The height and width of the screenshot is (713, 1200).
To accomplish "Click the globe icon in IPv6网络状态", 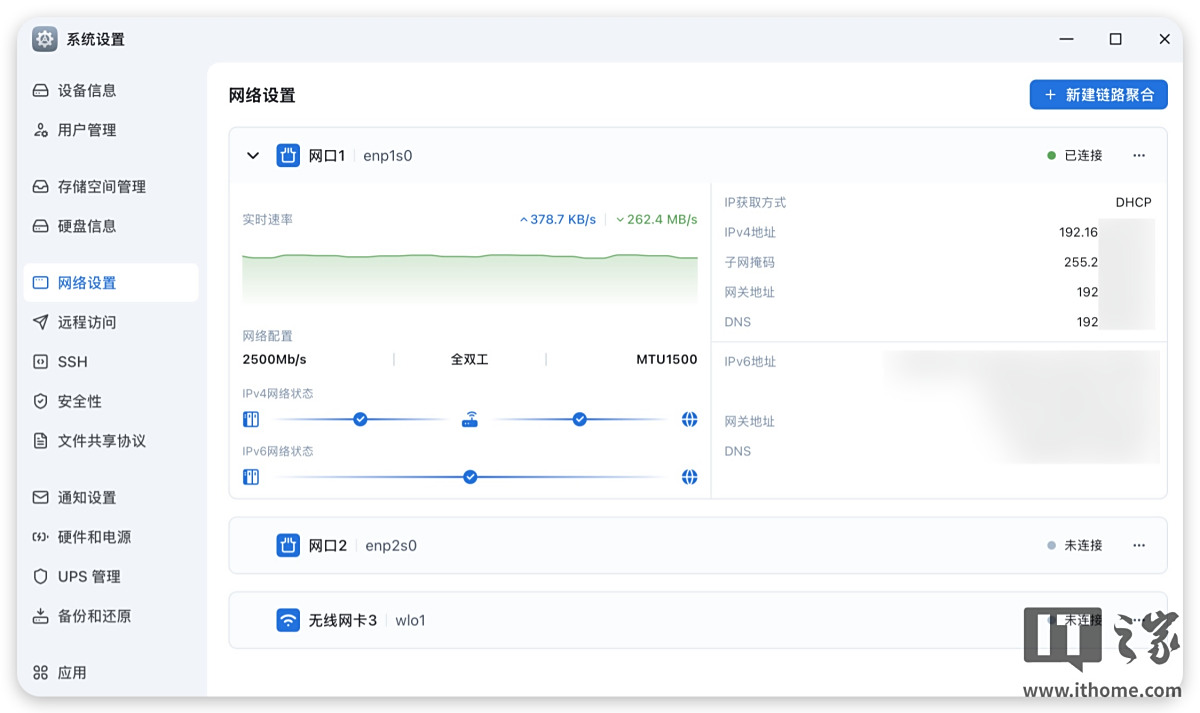I will click(x=689, y=477).
